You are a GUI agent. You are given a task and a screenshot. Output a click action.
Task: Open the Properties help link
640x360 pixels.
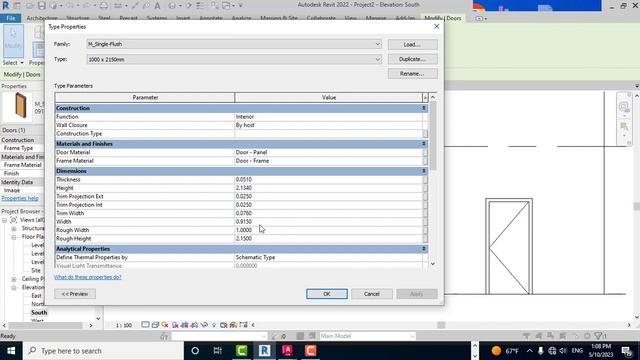coord(20,198)
